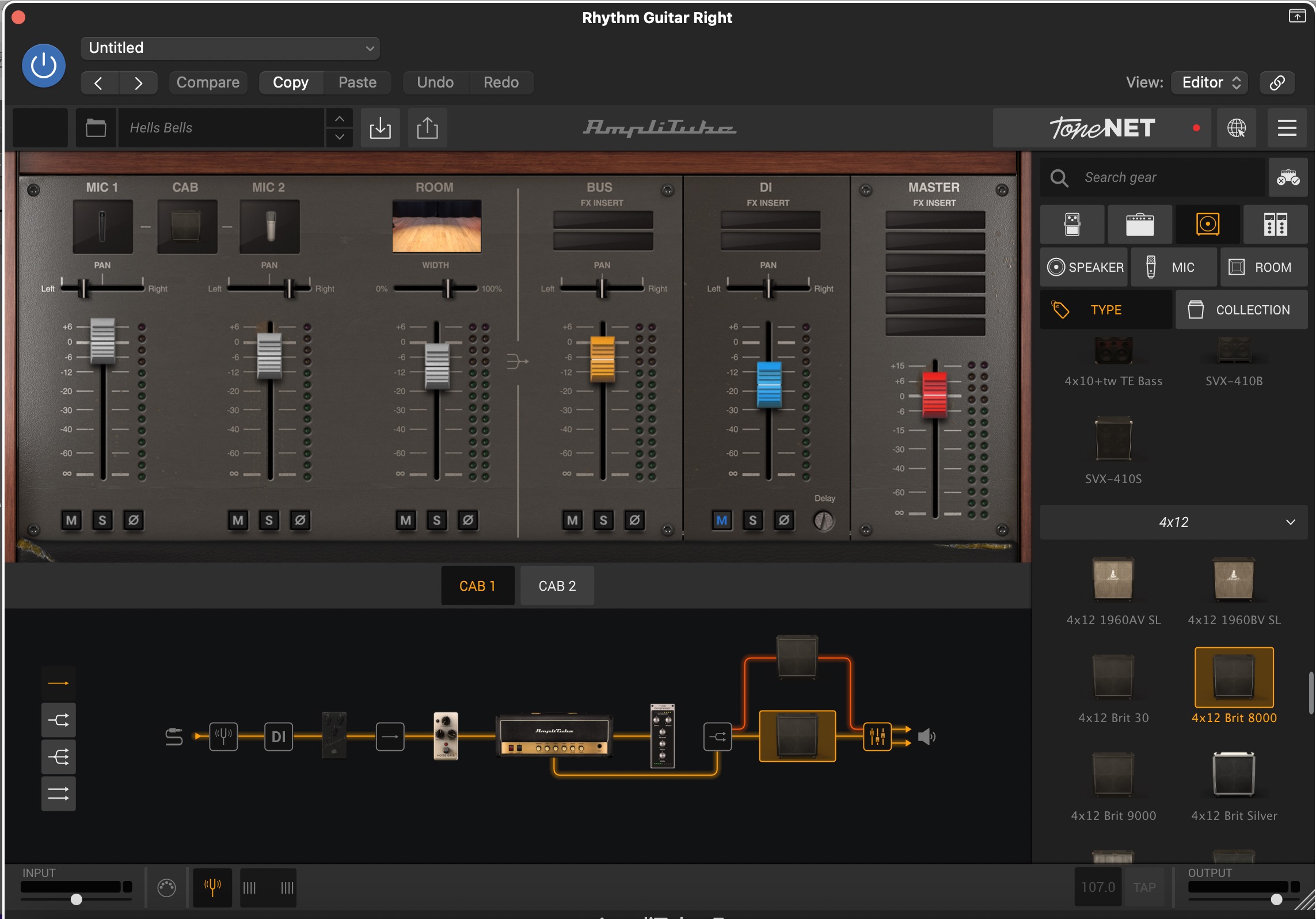This screenshot has width=1316, height=919.
Task: Select the amp gear category icon
Action: (x=1140, y=225)
